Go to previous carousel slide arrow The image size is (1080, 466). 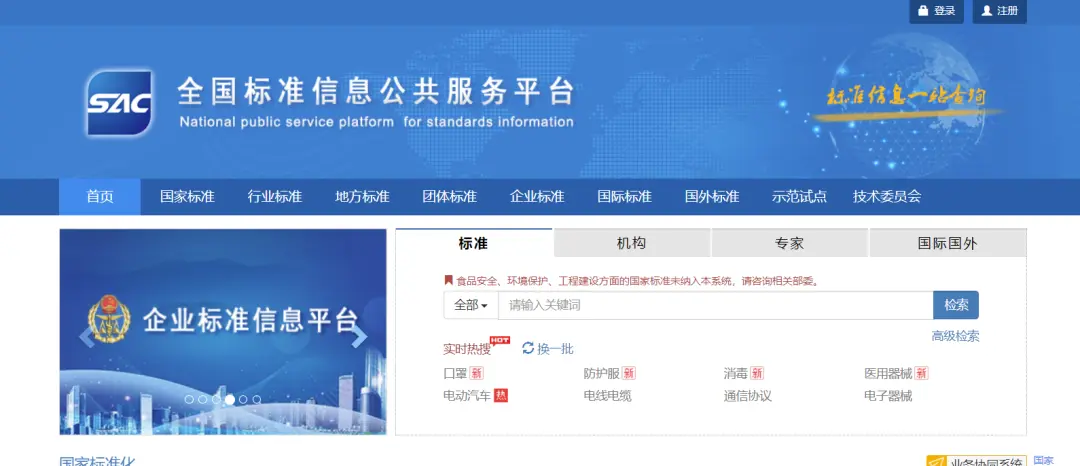click(x=86, y=337)
